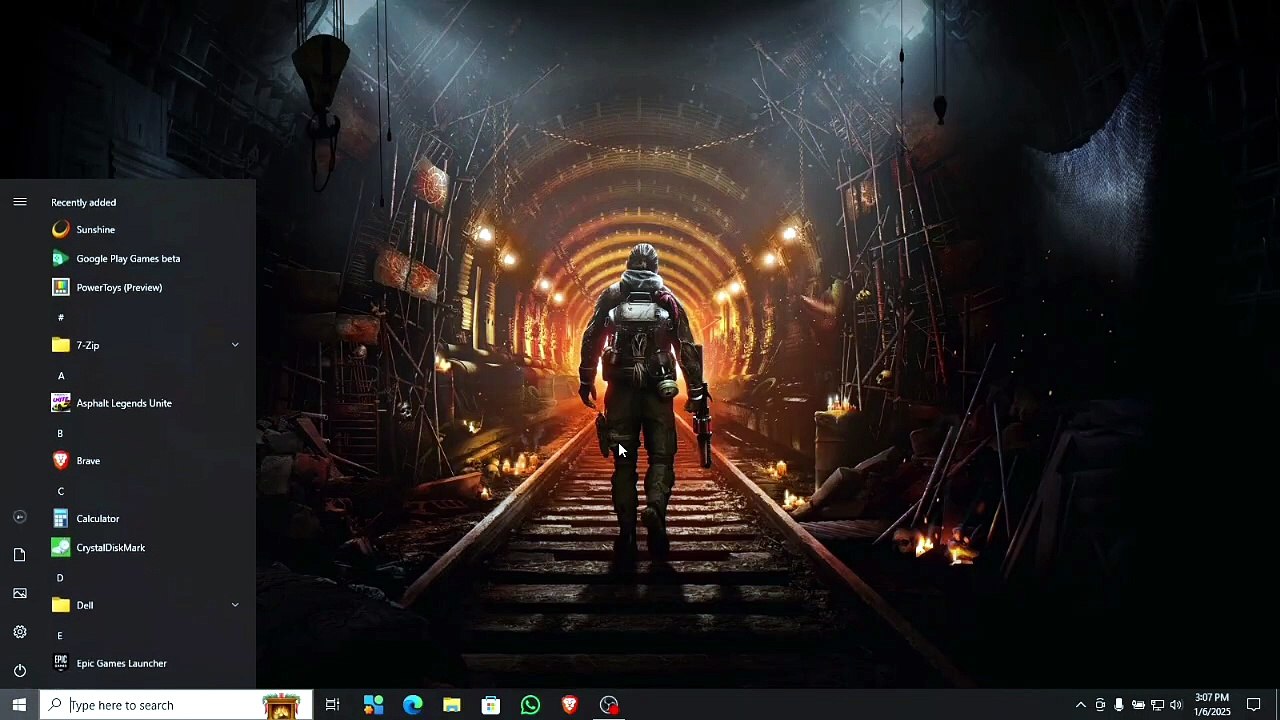Click the 'Type here to search' box
The image size is (1280, 720).
point(176,705)
